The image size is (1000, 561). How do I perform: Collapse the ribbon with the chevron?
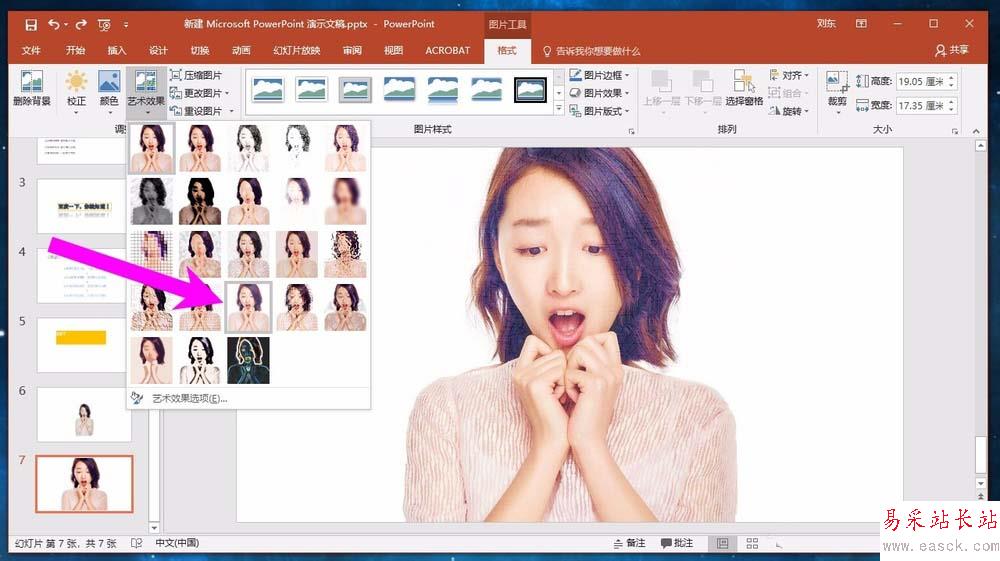976,131
